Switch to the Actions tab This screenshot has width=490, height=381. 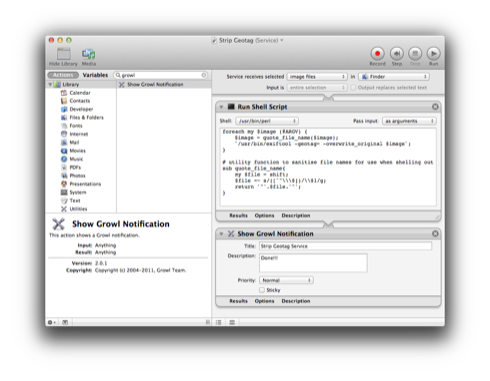[63, 75]
